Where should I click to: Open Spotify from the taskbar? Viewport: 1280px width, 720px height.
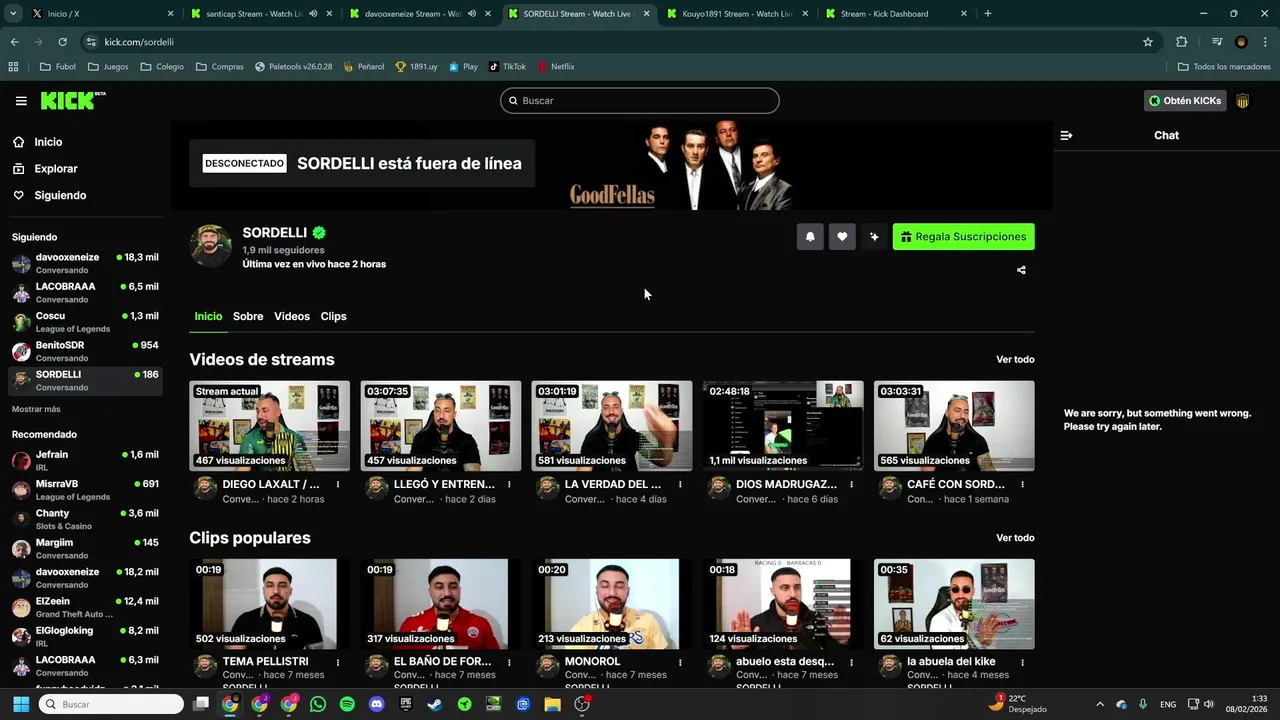click(347, 704)
